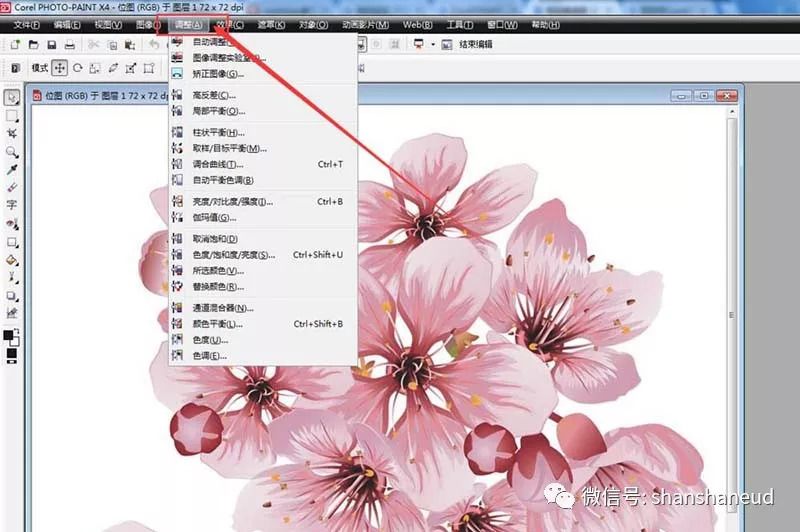This screenshot has width=800, height=532.
Task: Click the application launcher monitor icon
Action: (419, 44)
